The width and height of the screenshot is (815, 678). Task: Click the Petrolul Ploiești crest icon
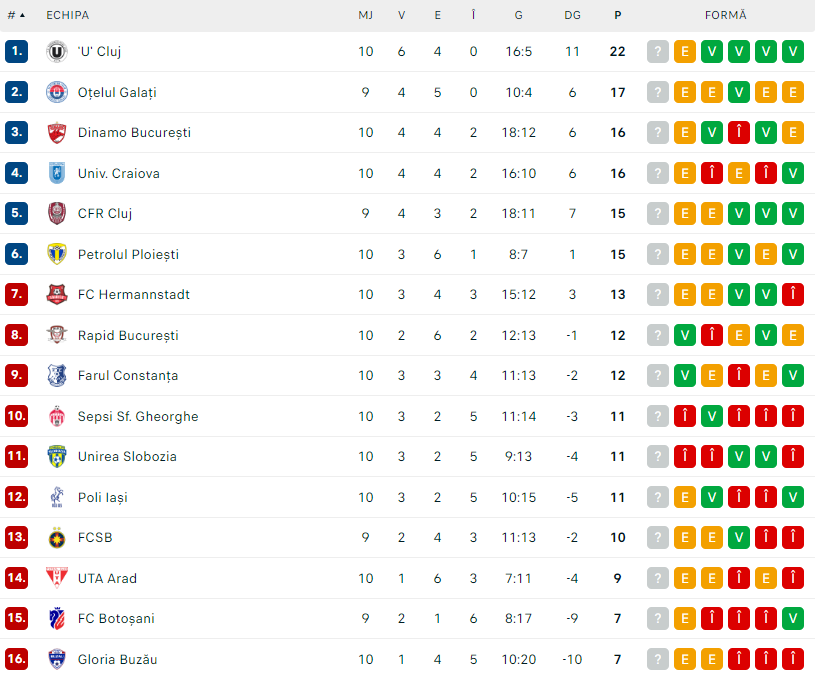57,254
